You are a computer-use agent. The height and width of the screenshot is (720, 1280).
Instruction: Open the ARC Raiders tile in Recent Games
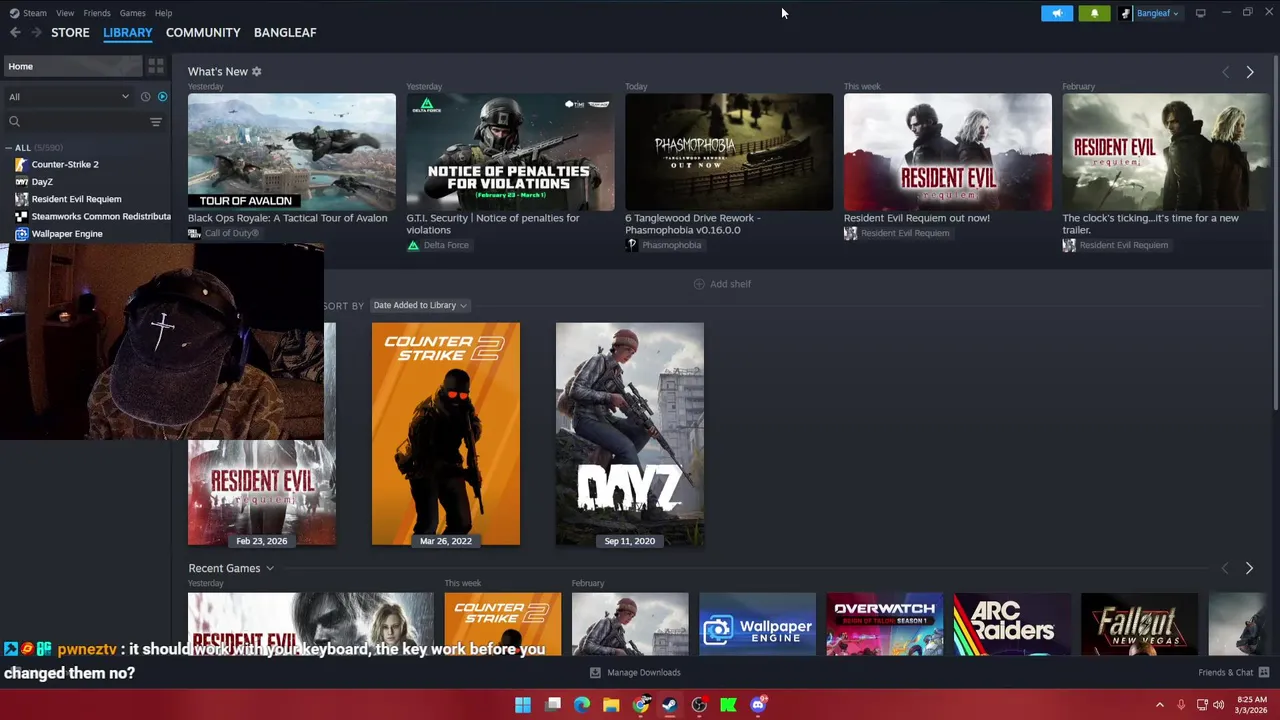coord(1012,625)
